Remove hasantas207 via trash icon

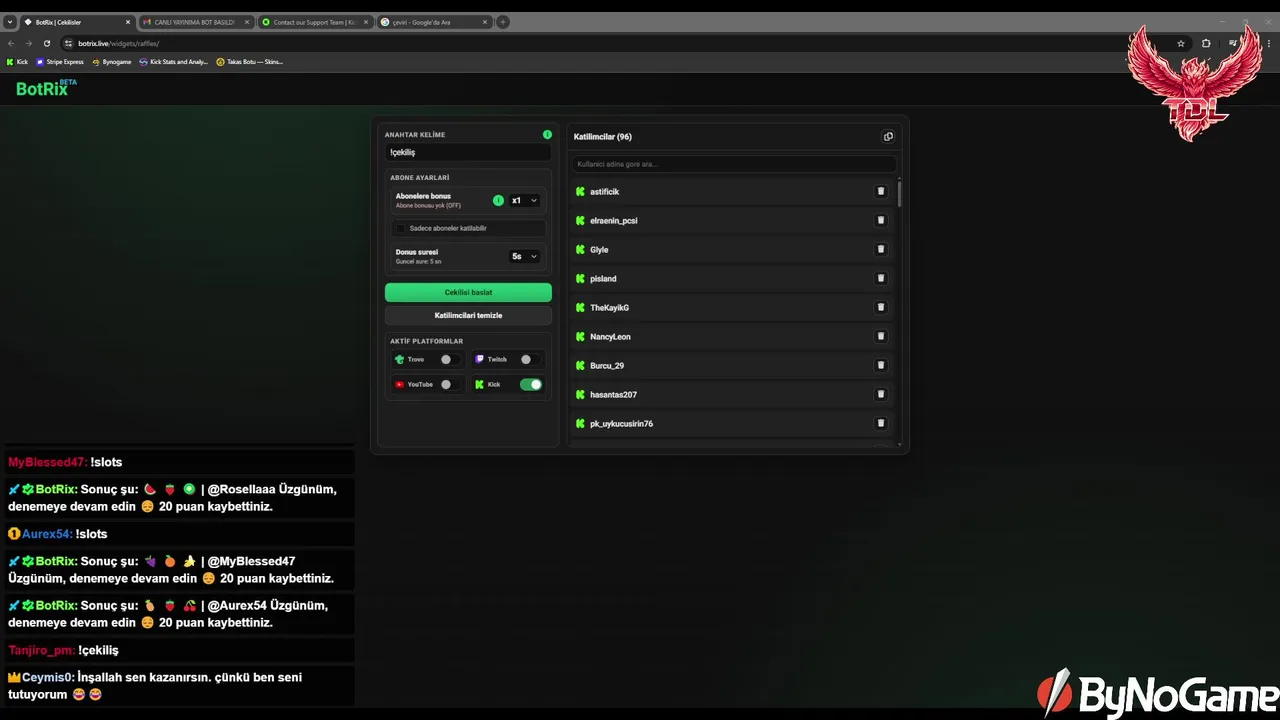point(881,394)
